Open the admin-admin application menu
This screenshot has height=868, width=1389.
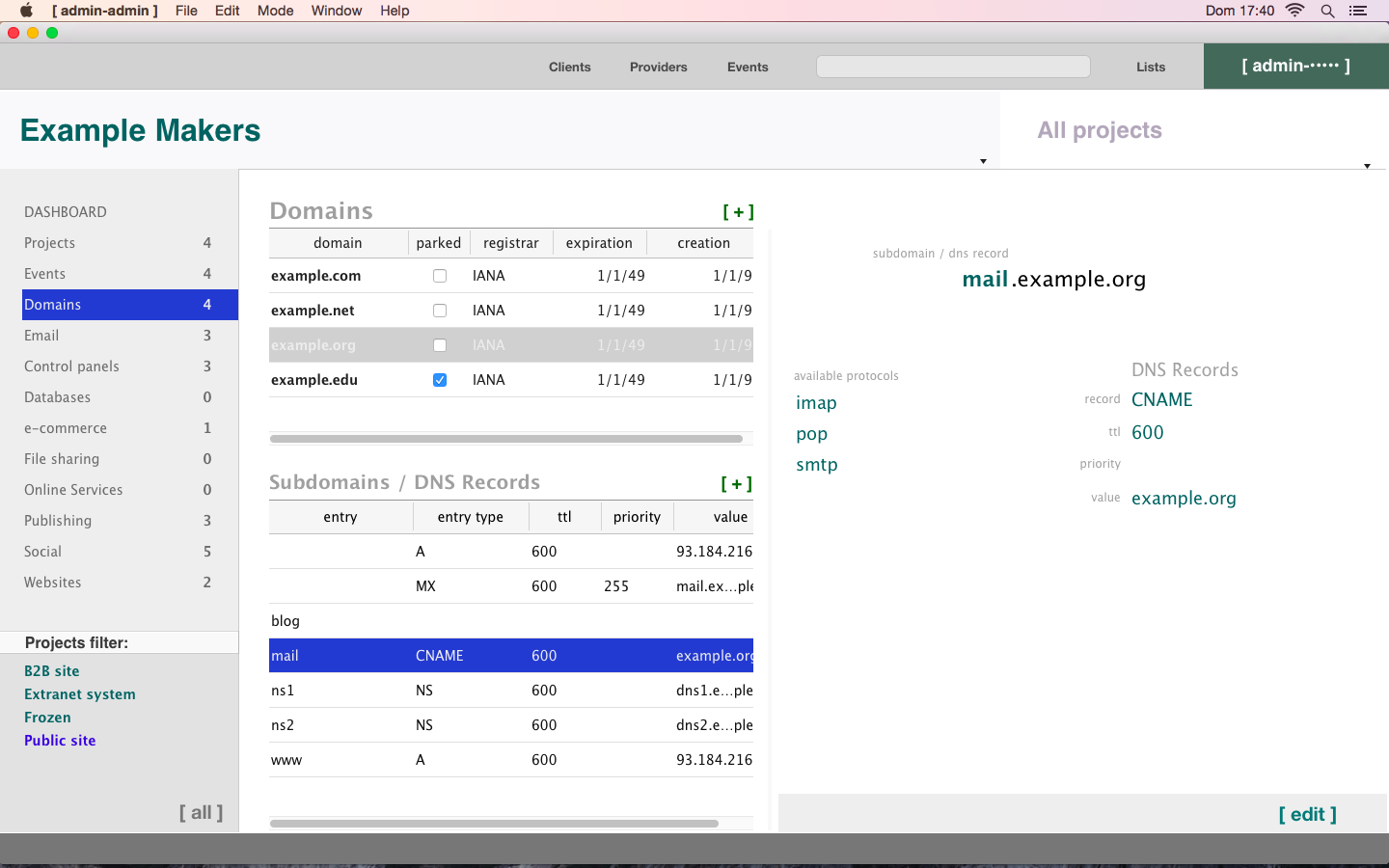tap(105, 11)
